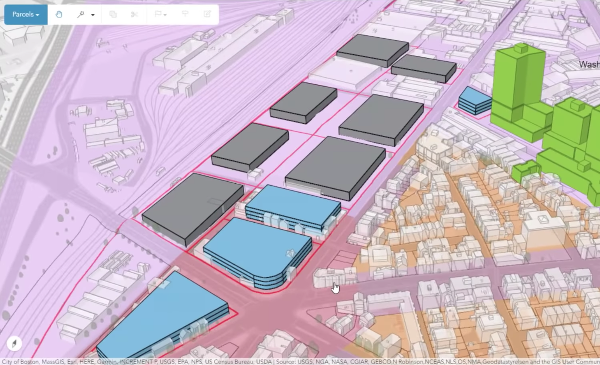Open the flag tool dropdown
Viewport: 600px width, 365px height.
tap(160, 15)
